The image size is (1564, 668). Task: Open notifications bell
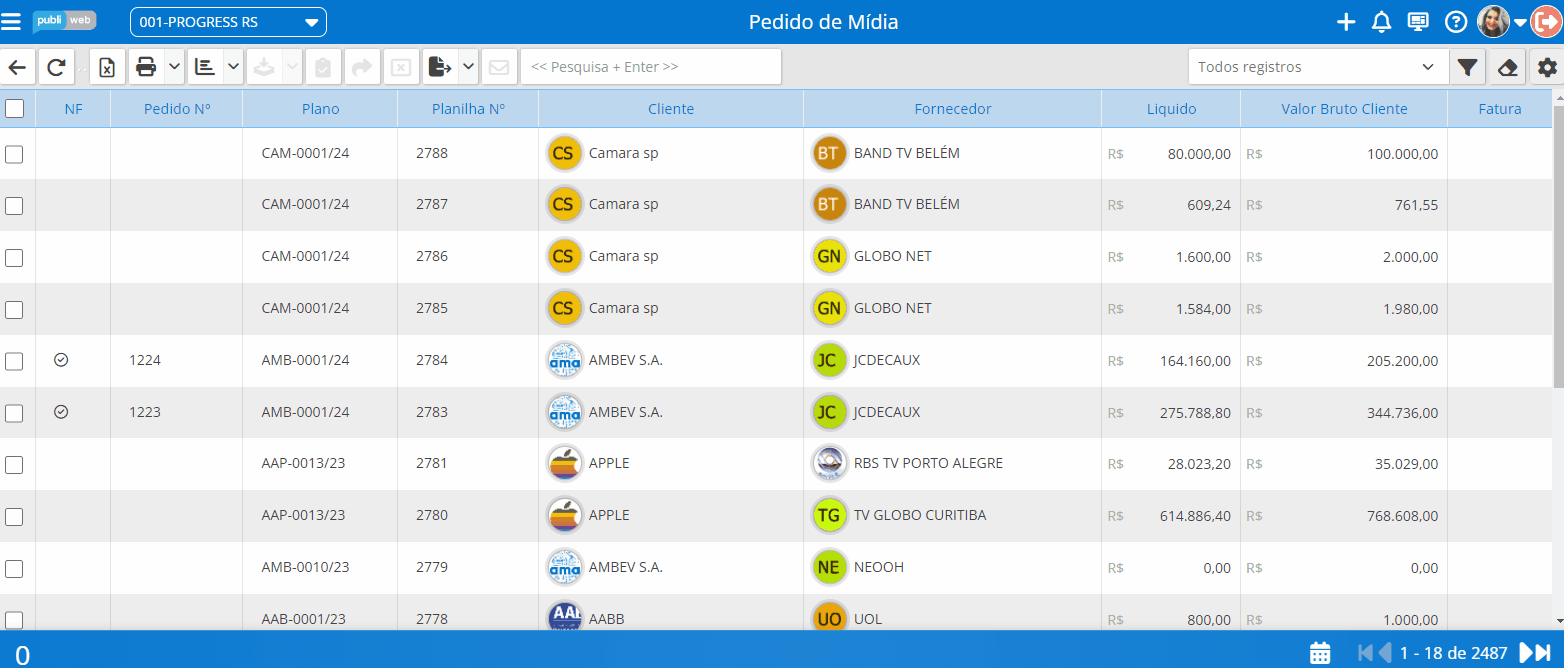click(x=1381, y=22)
